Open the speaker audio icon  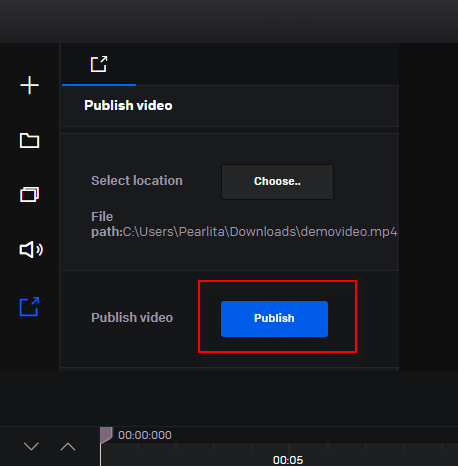[x=31, y=249]
